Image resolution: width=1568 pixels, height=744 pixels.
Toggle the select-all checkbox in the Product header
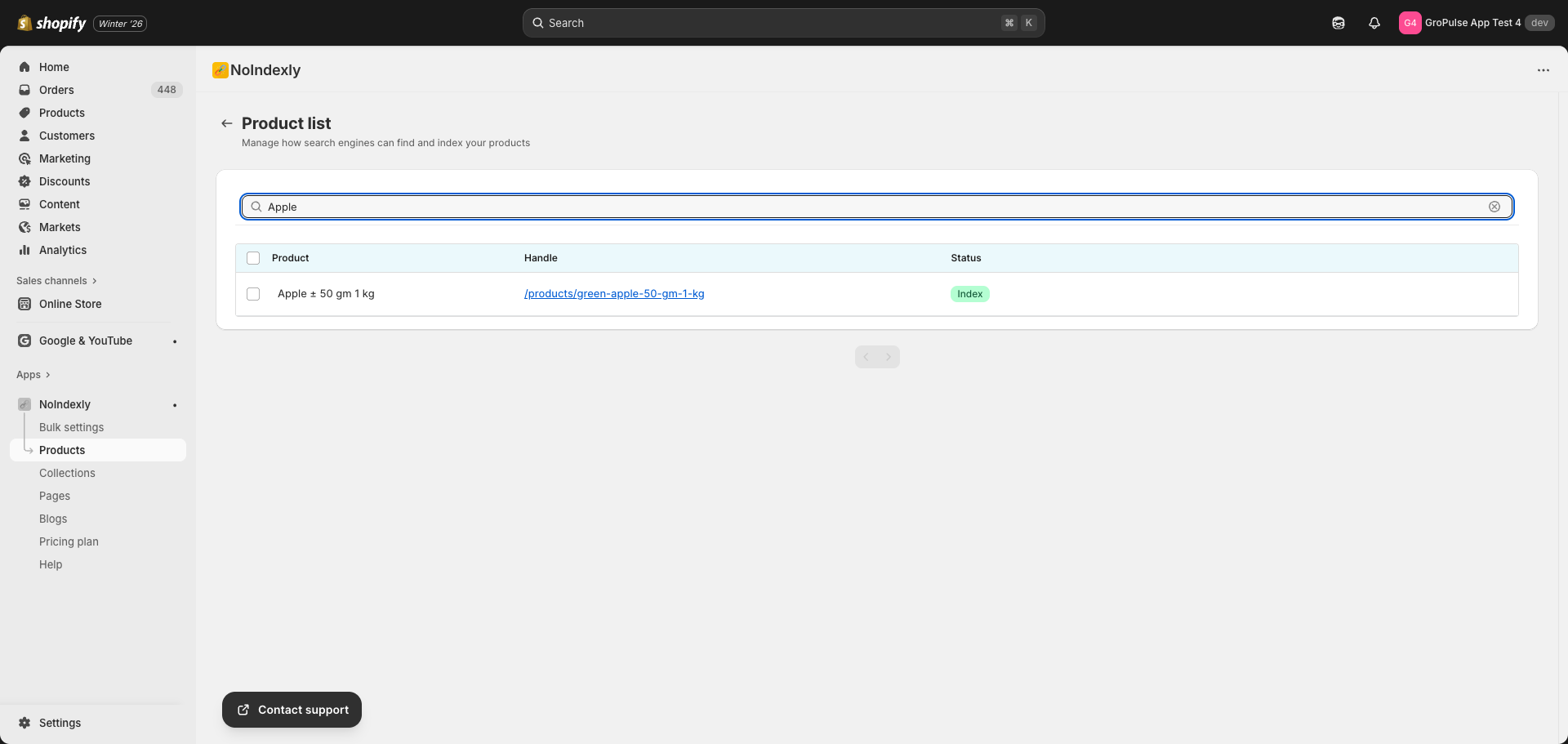click(253, 257)
